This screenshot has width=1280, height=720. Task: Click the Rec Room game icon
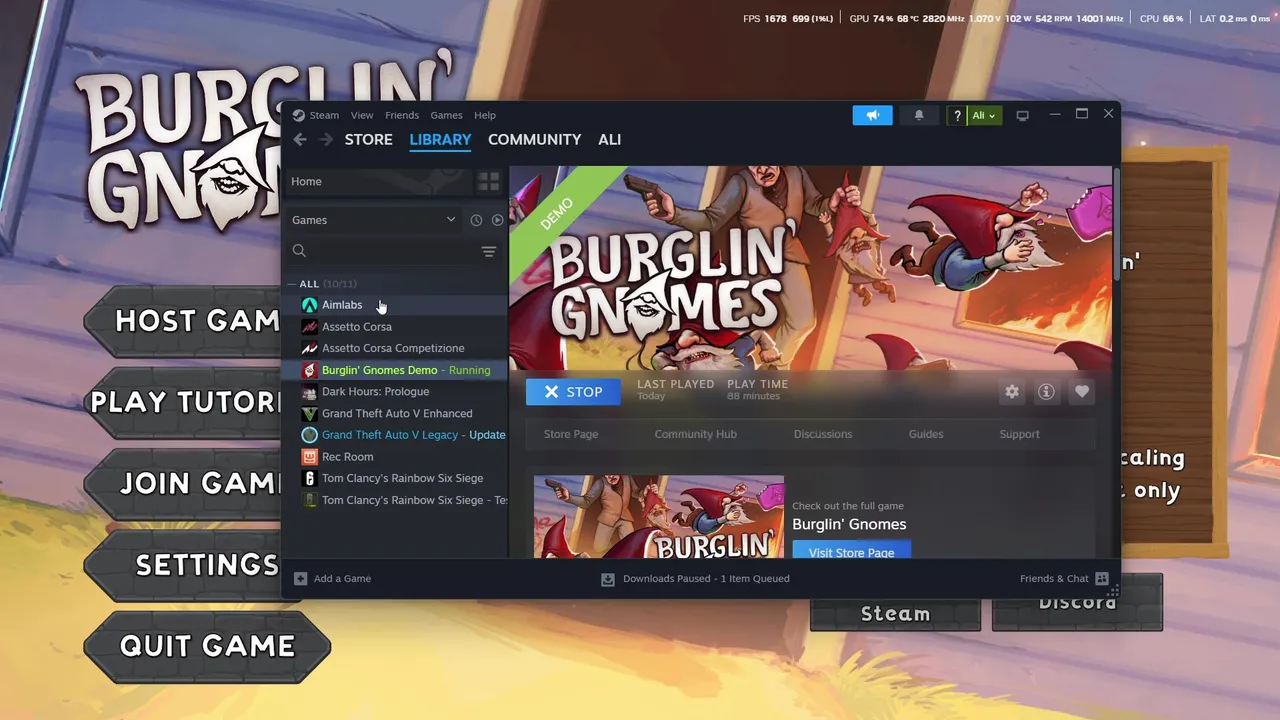[x=309, y=456]
